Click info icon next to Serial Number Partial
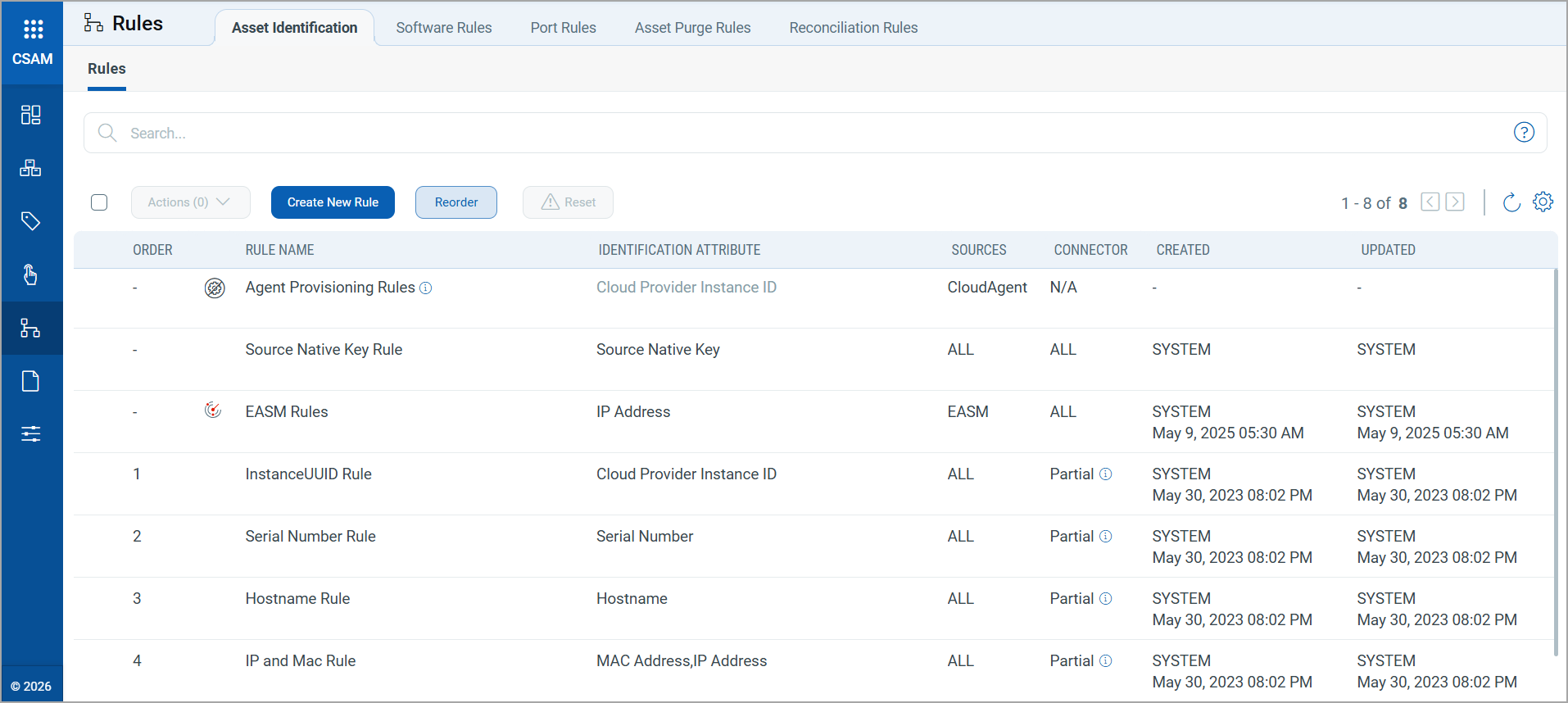The height and width of the screenshot is (703, 1568). [x=1105, y=536]
